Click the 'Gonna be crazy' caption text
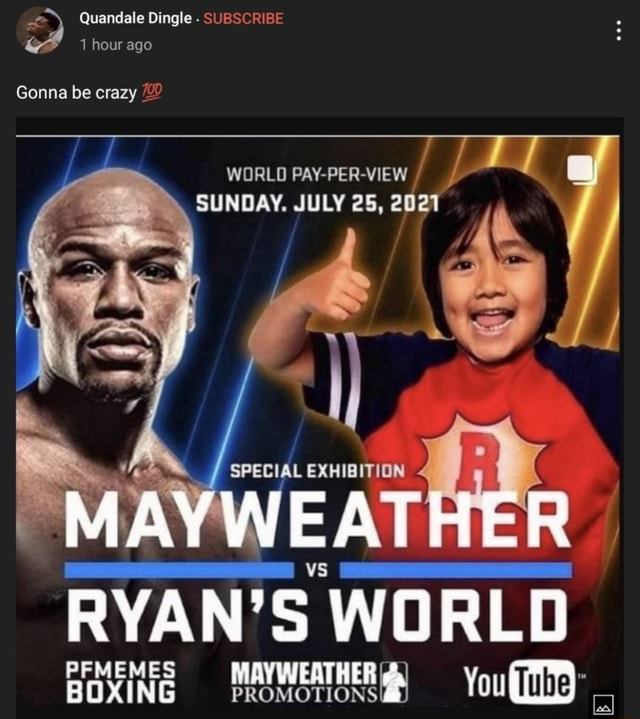640x719 pixels. 77,93
